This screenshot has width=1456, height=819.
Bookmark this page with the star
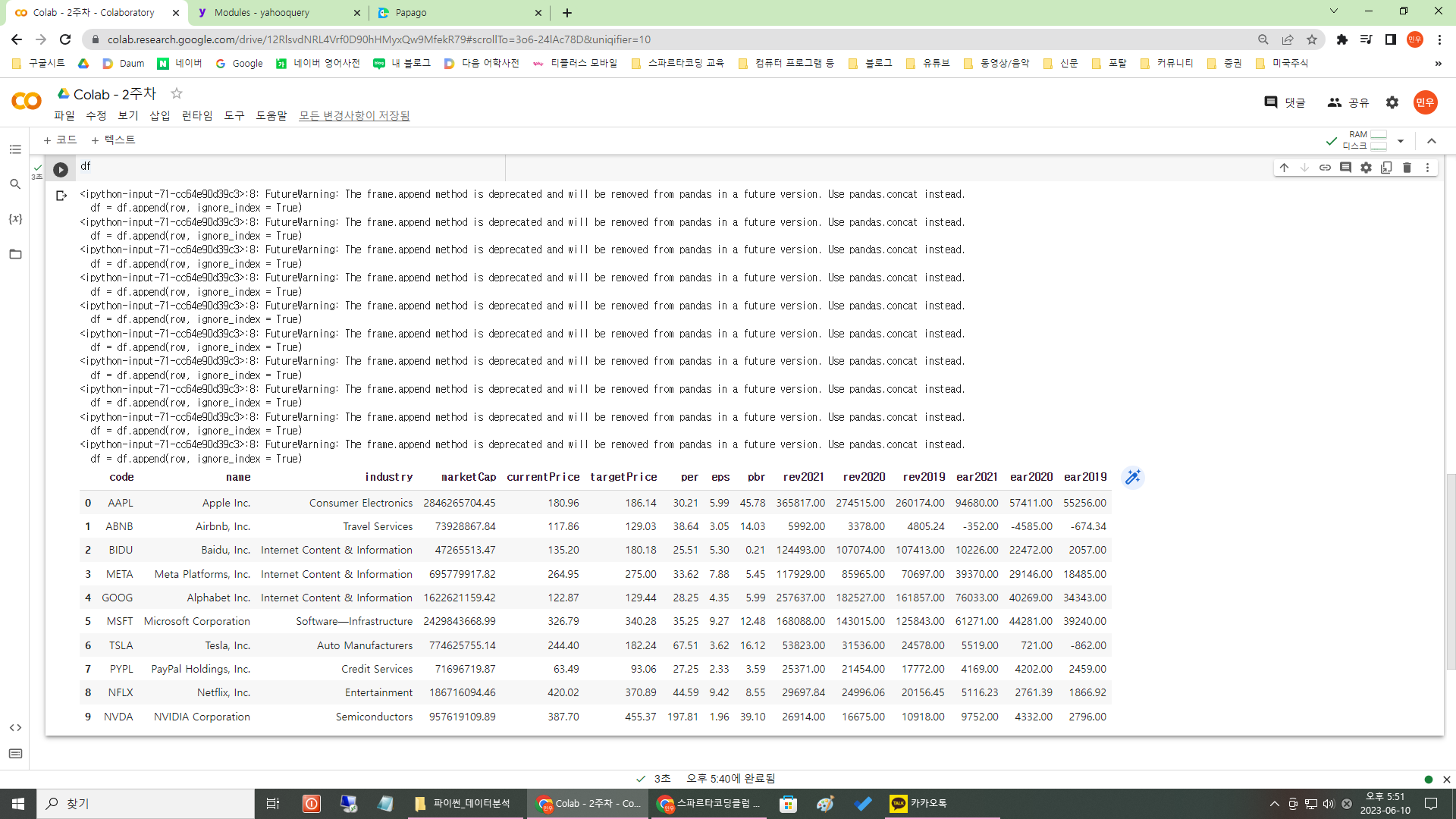1312,39
